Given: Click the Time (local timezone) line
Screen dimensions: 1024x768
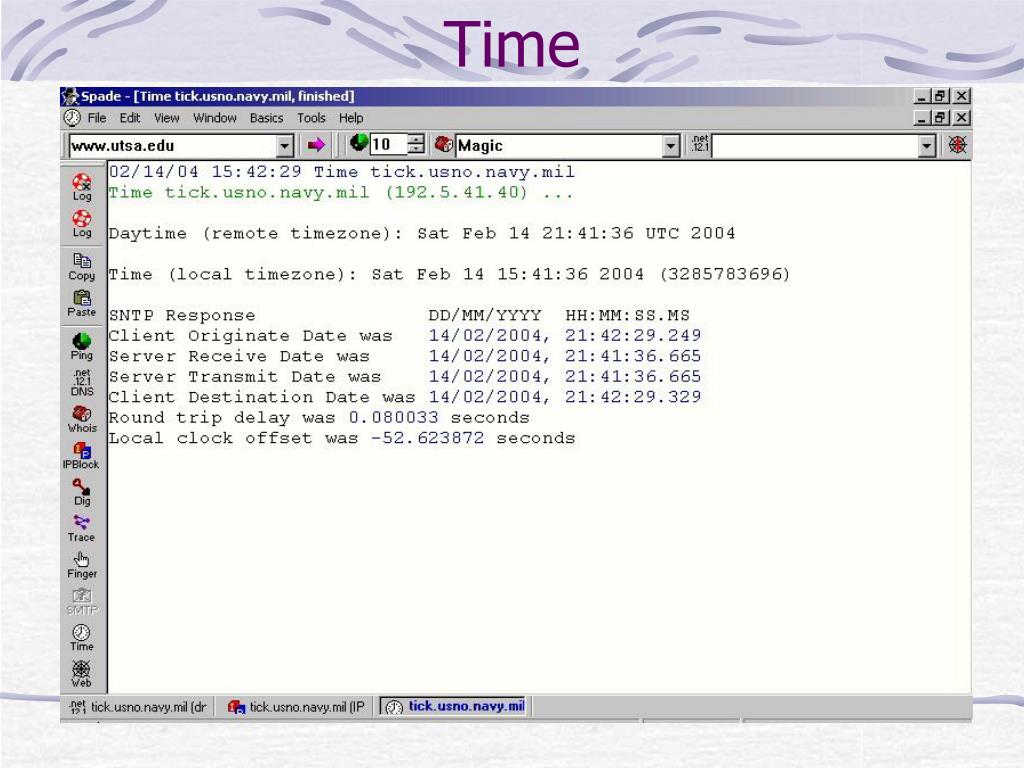Looking at the screenshot, I should [449, 274].
